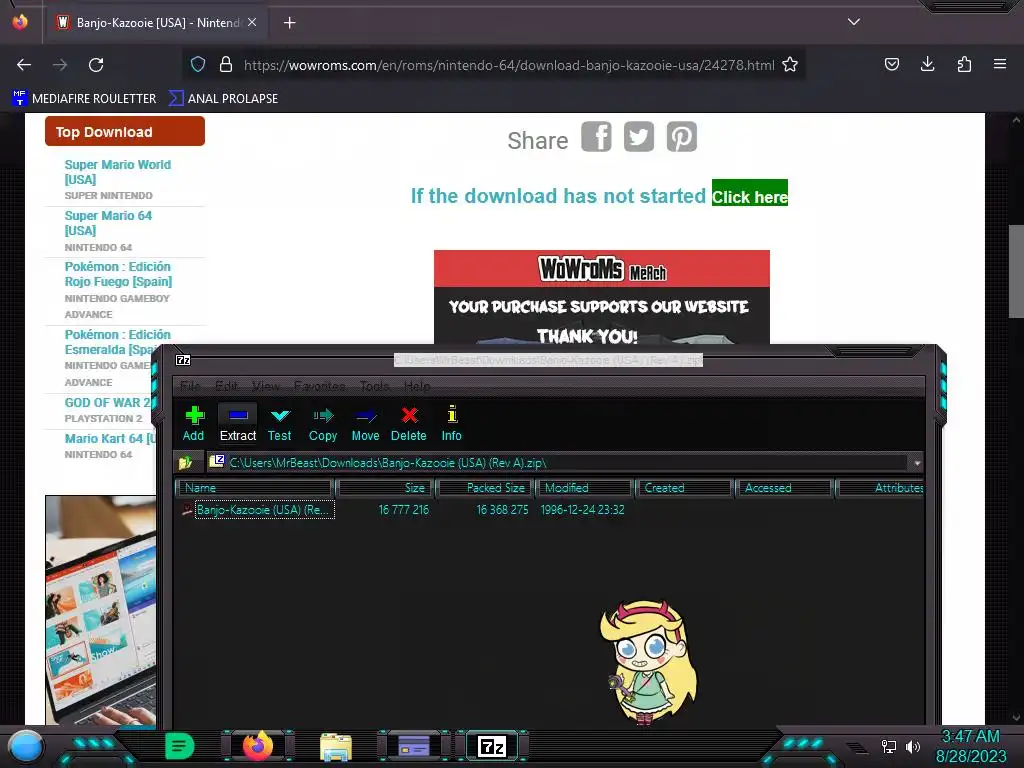Open the Favorites menu in 7-Zip
This screenshot has height=768, width=1024.
click(319, 386)
